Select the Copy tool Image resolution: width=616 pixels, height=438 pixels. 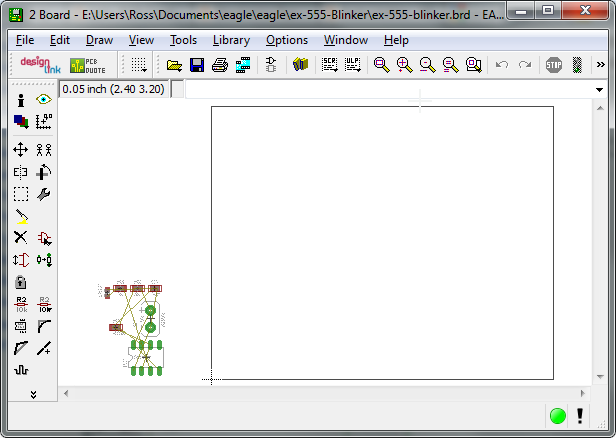coord(44,150)
